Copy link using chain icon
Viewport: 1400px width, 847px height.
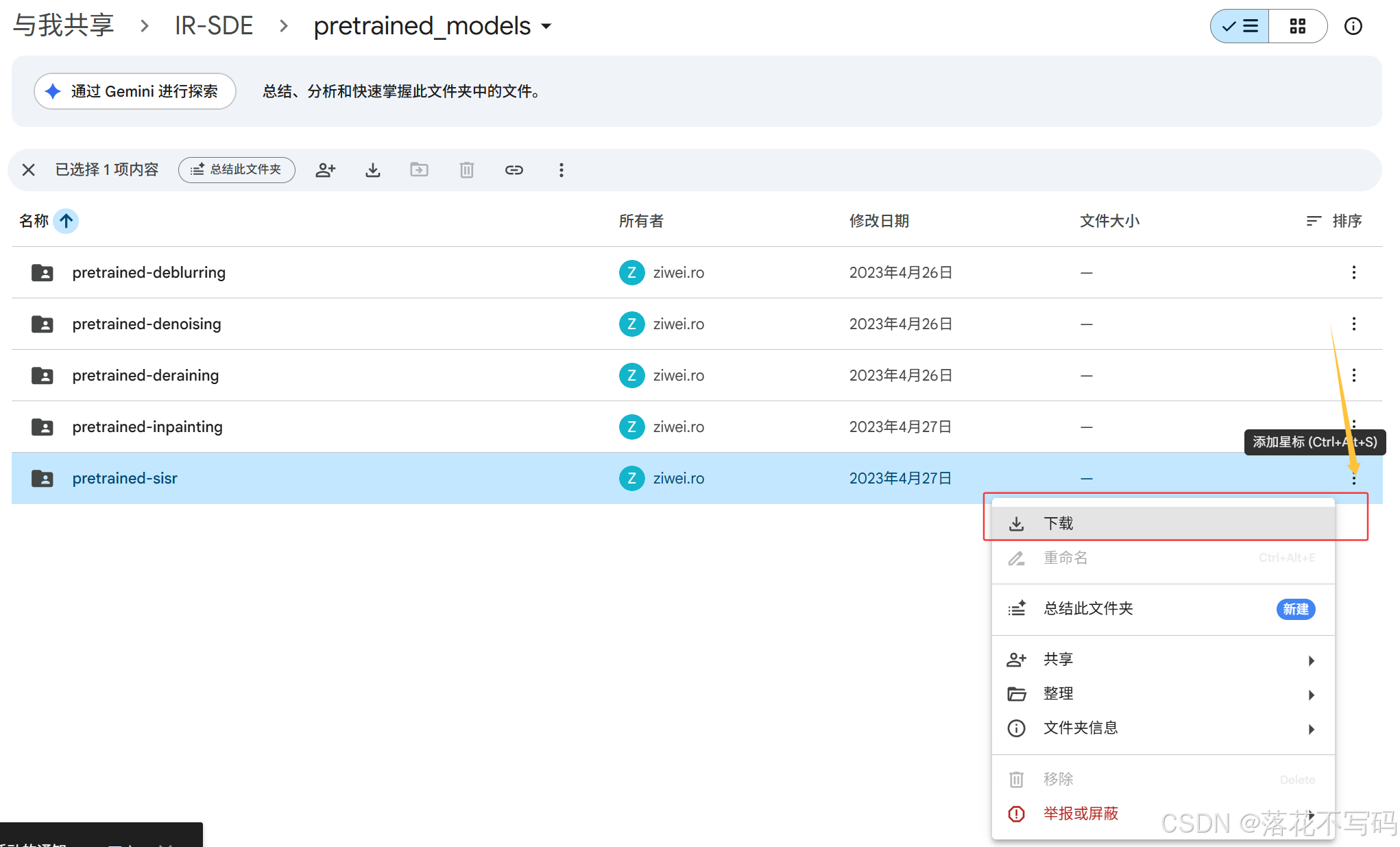pyautogui.click(x=514, y=170)
